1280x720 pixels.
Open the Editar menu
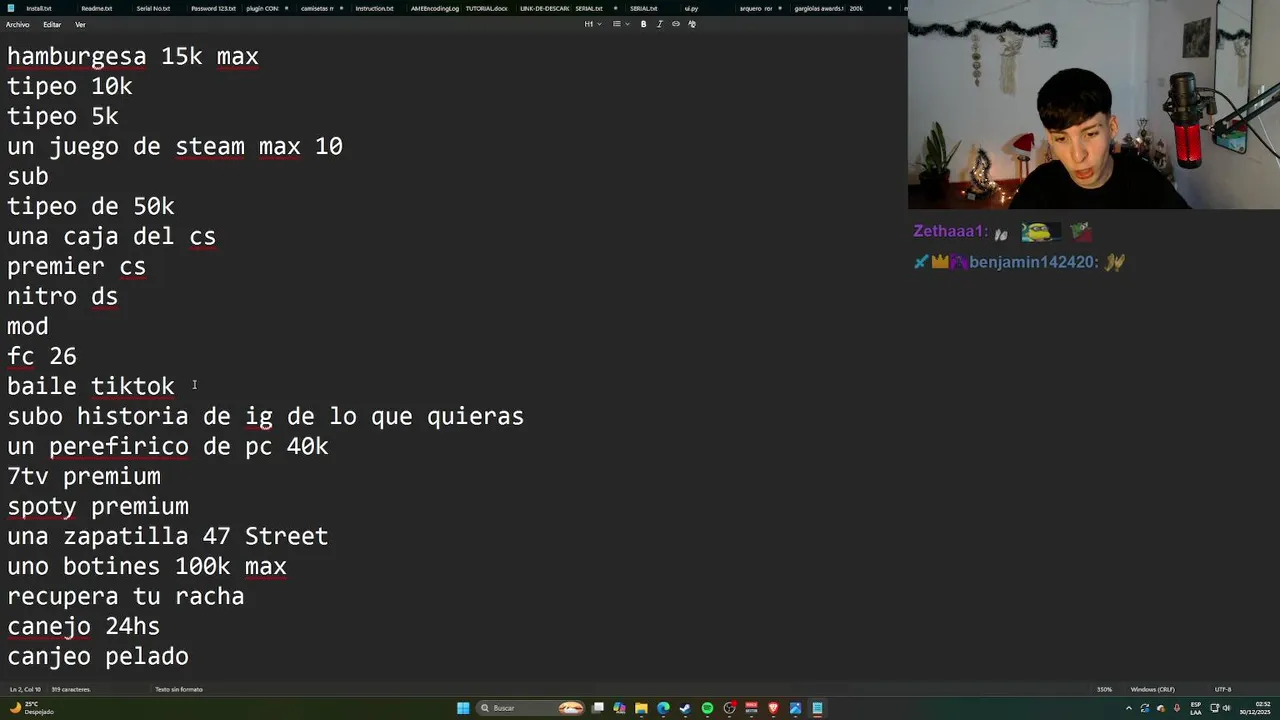(x=52, y=24)
